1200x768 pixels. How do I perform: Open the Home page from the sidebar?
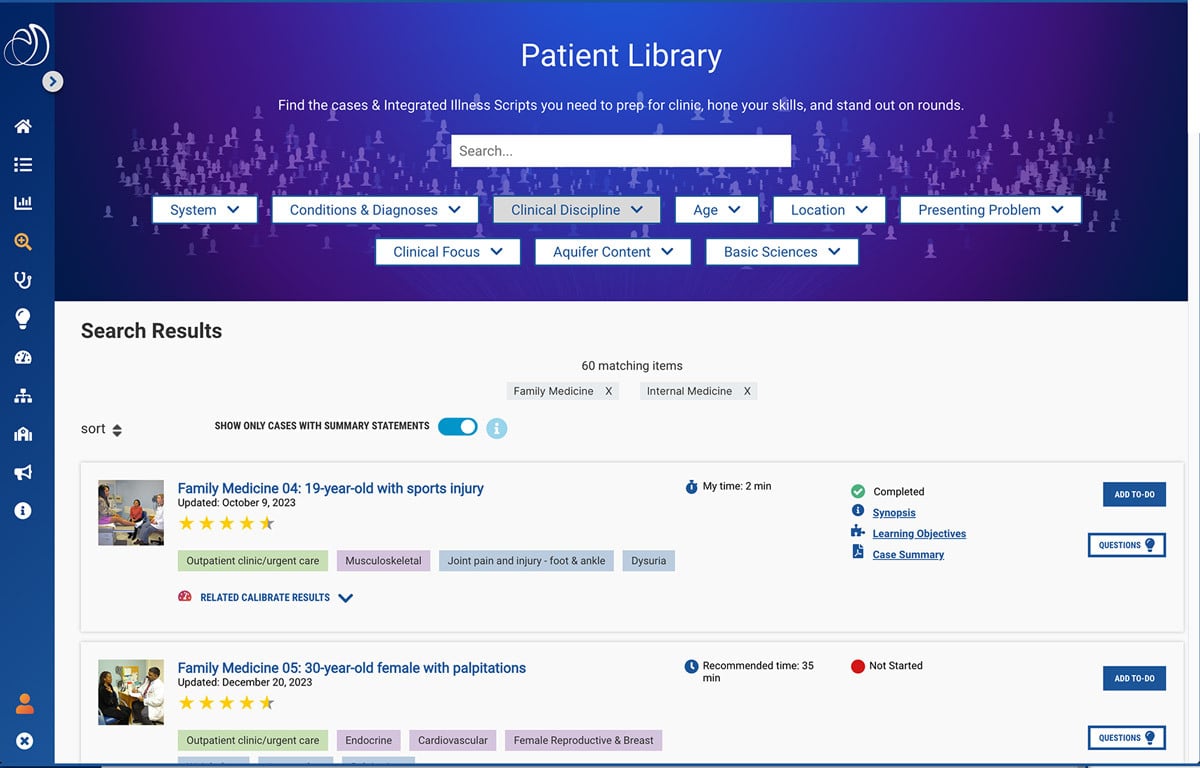25,126
